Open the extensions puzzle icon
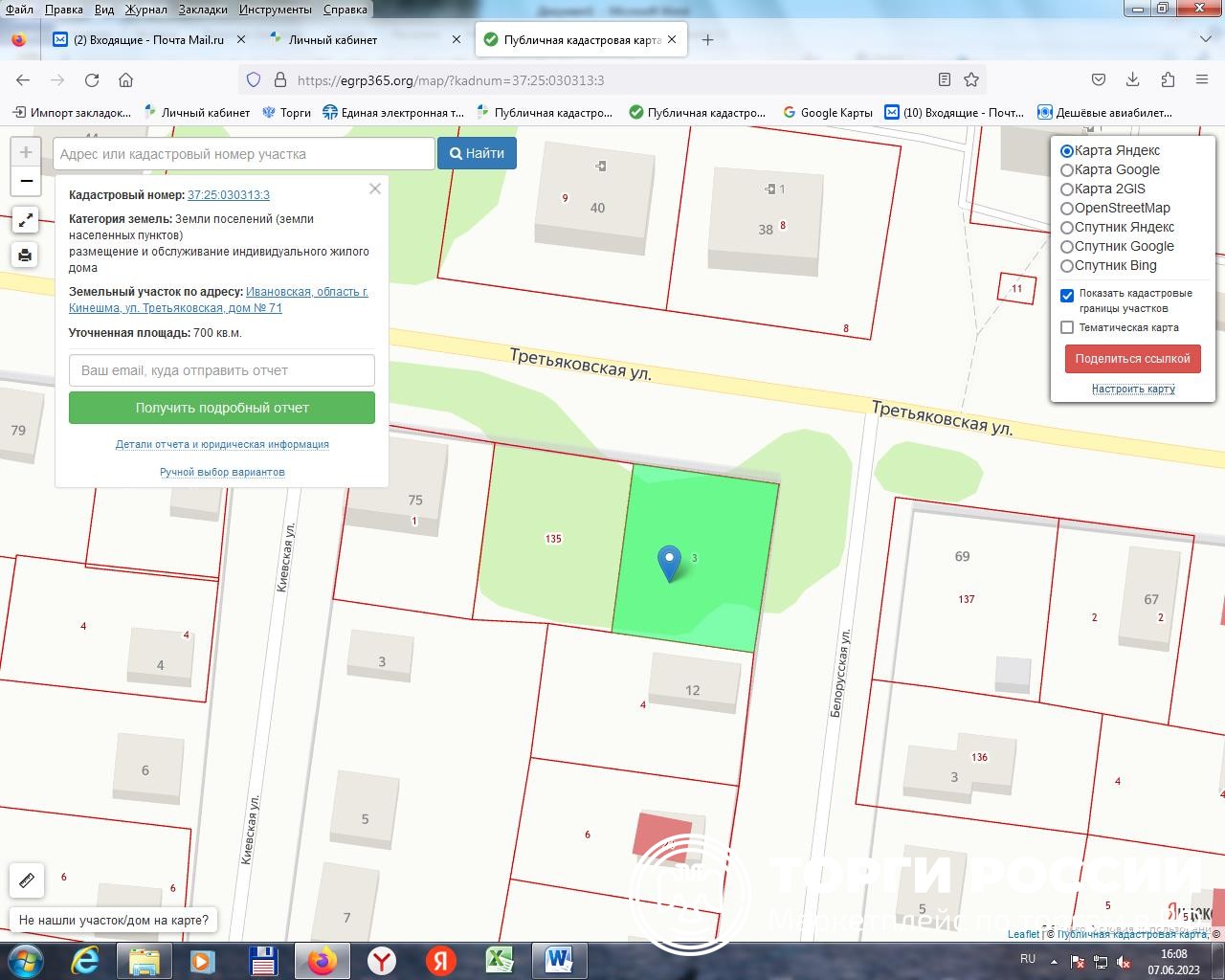Image resolution: width=1225 pixels, height=980 pixels. (1168, 79)
